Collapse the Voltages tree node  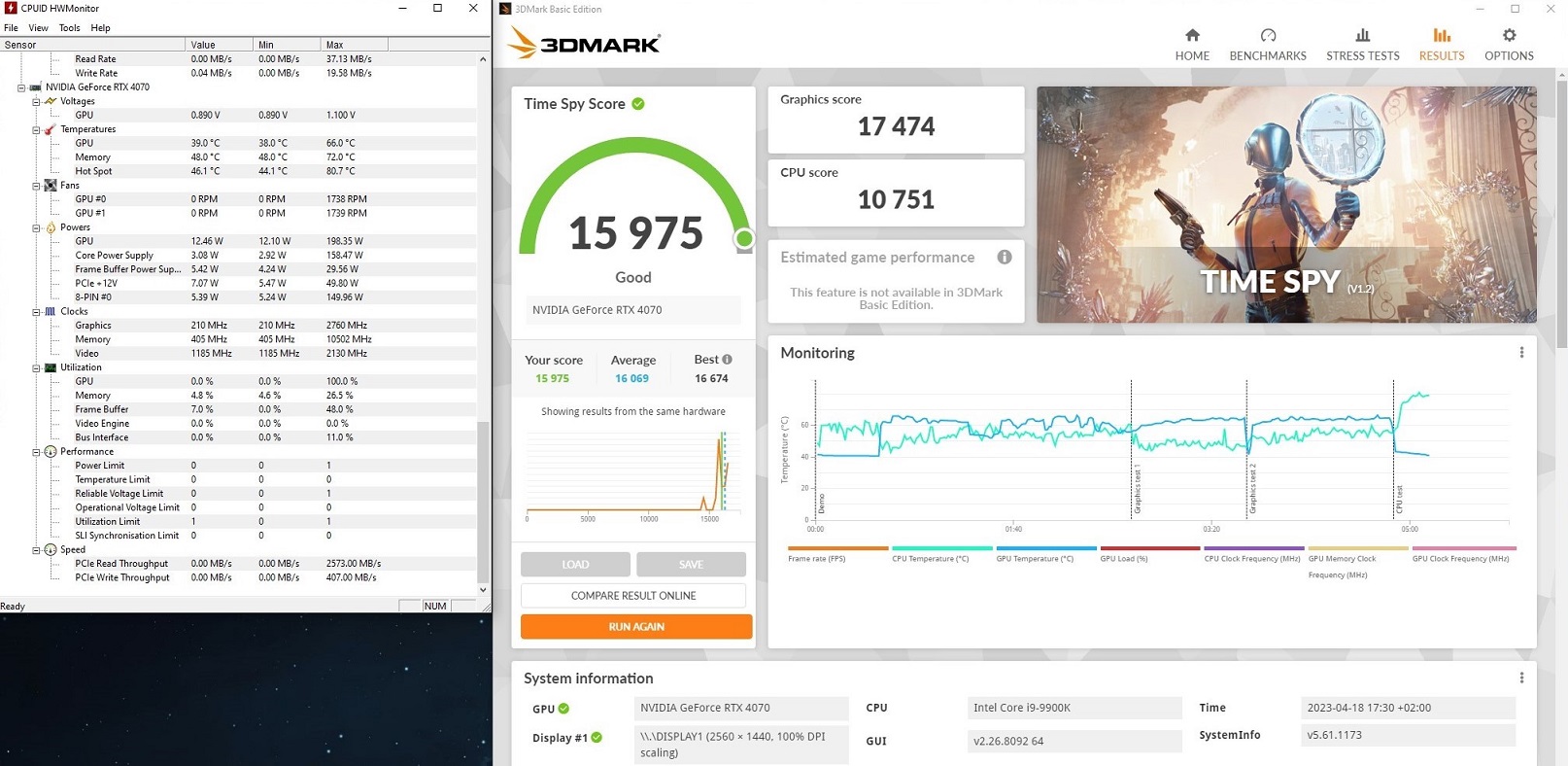(36, 101)
